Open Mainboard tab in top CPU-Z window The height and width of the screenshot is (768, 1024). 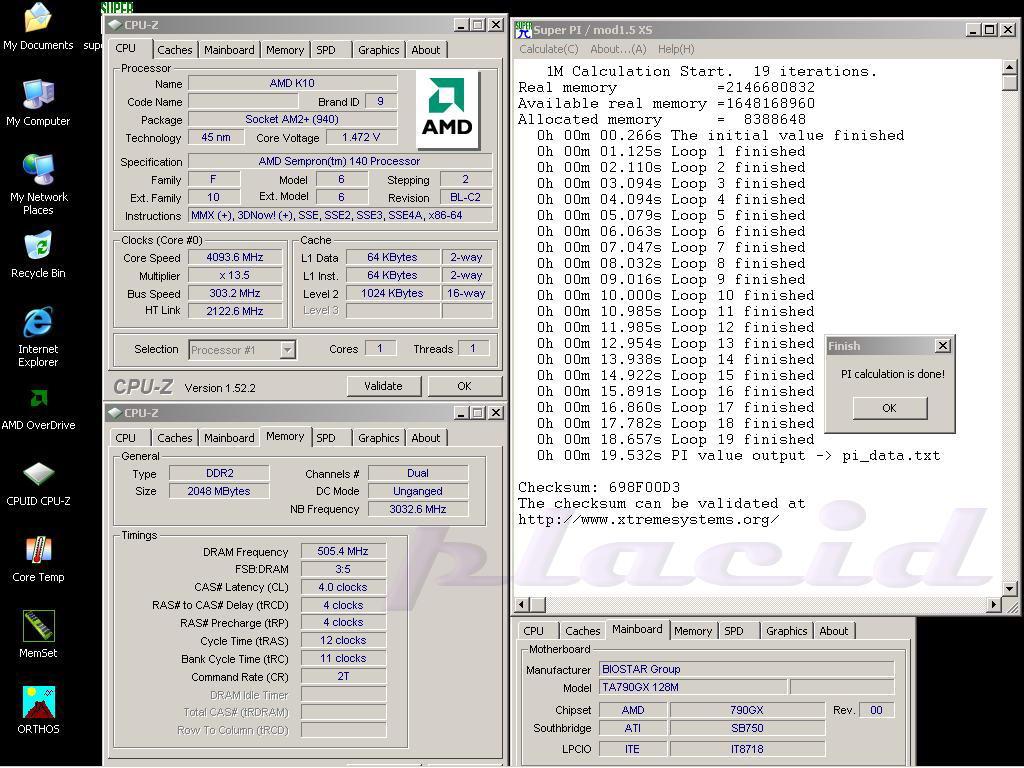pos(229,50)
